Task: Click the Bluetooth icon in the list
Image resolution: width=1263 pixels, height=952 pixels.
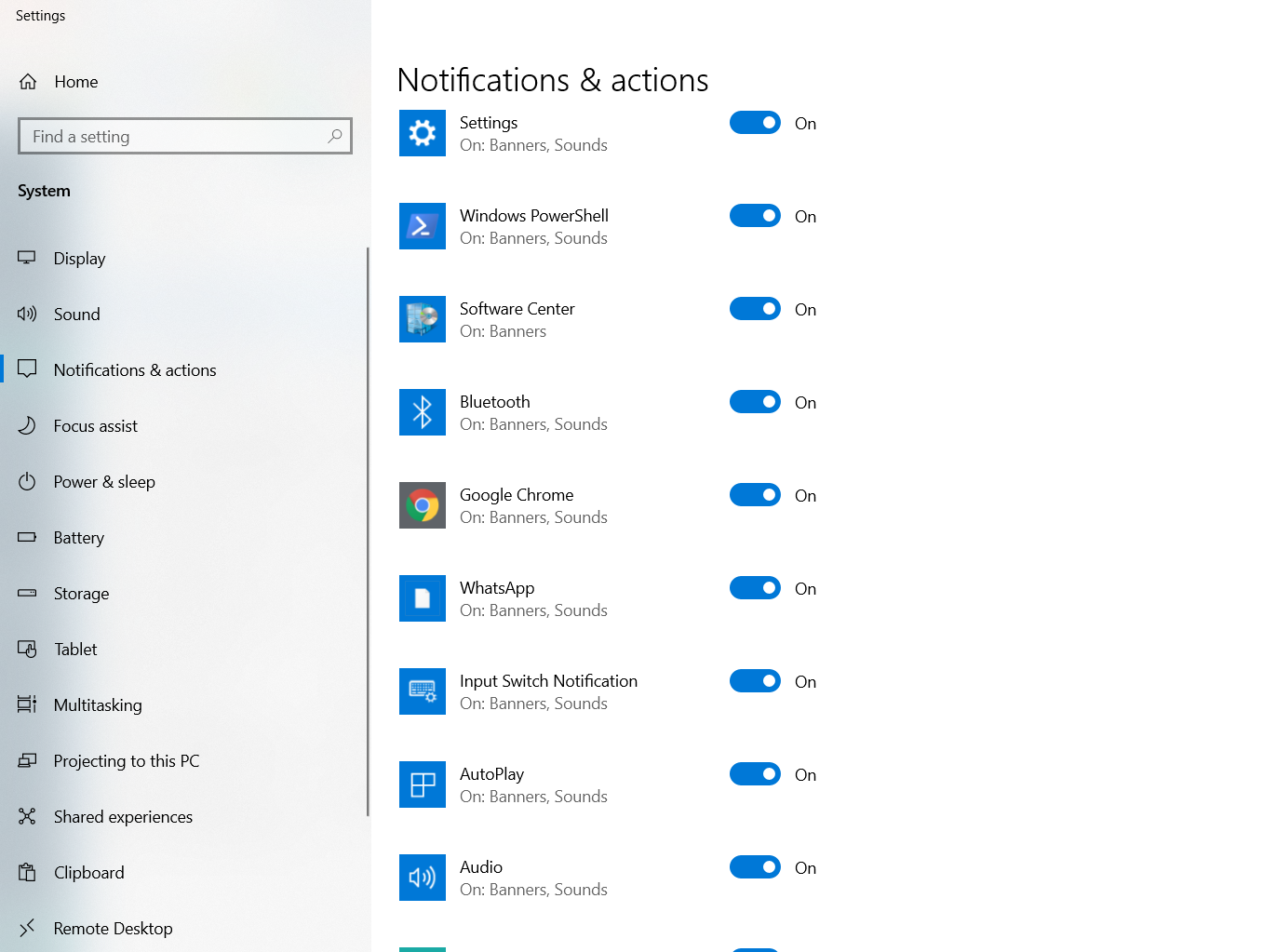Action: 422,412
